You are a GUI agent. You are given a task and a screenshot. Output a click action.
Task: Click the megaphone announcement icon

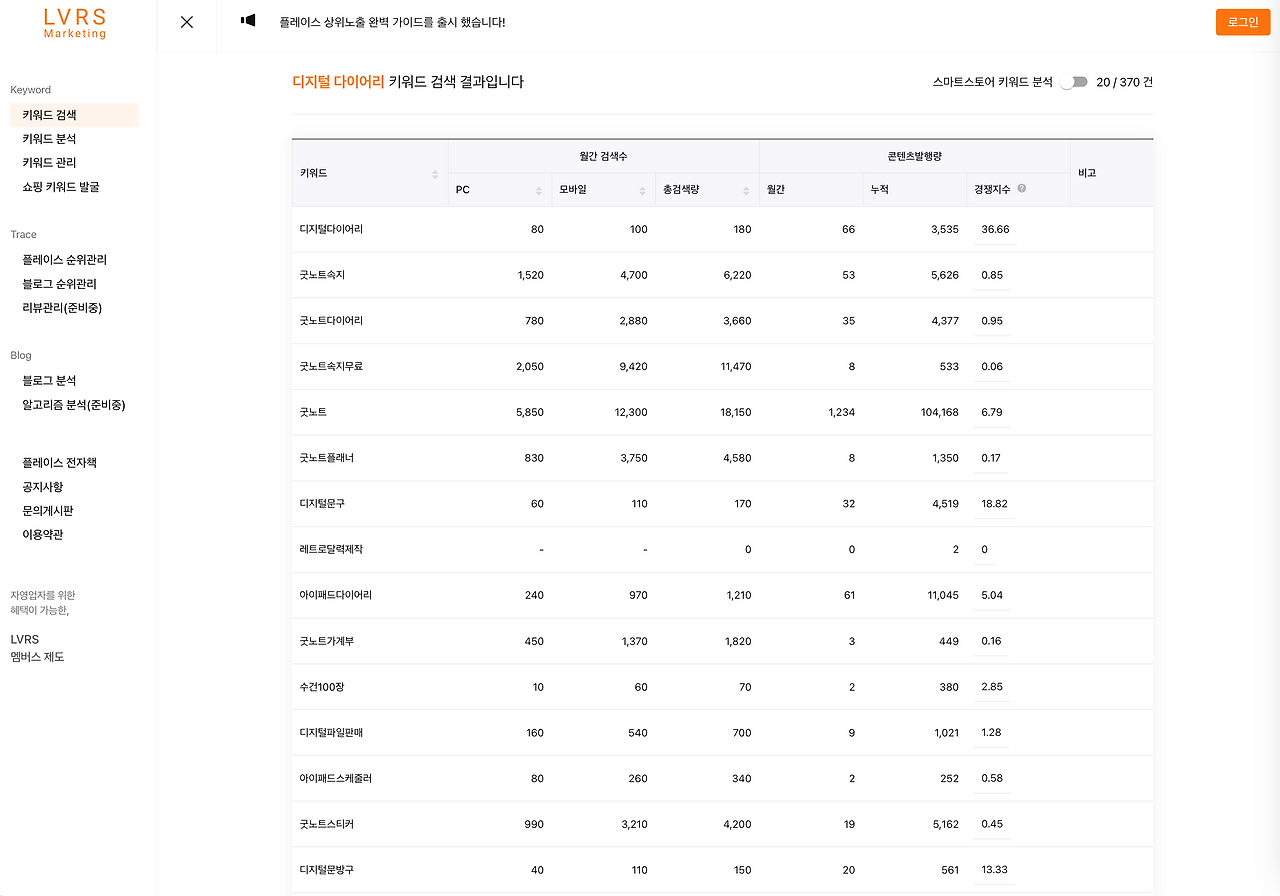coord(246,20)
